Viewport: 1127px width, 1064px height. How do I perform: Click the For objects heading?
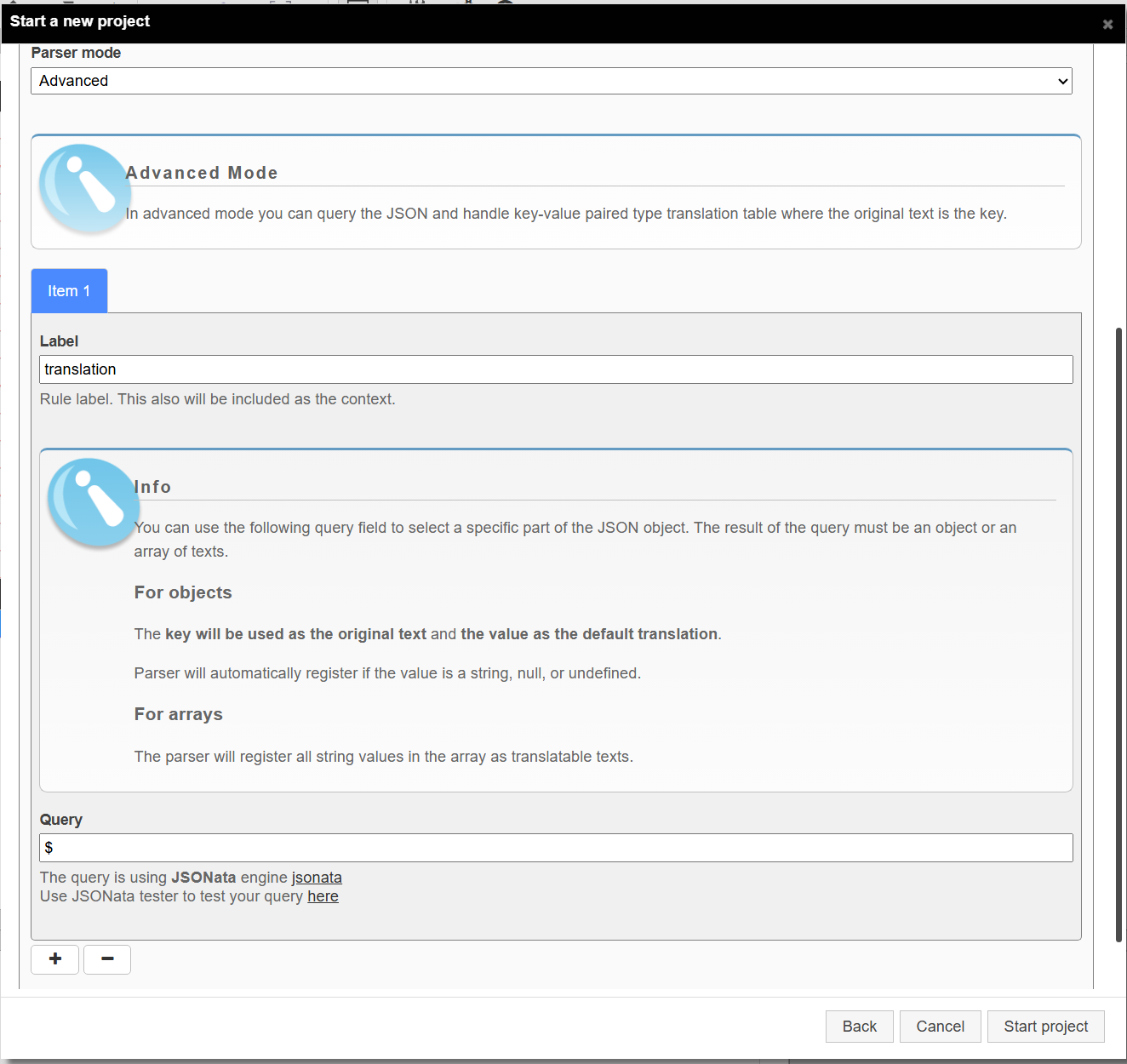[183, 592]
